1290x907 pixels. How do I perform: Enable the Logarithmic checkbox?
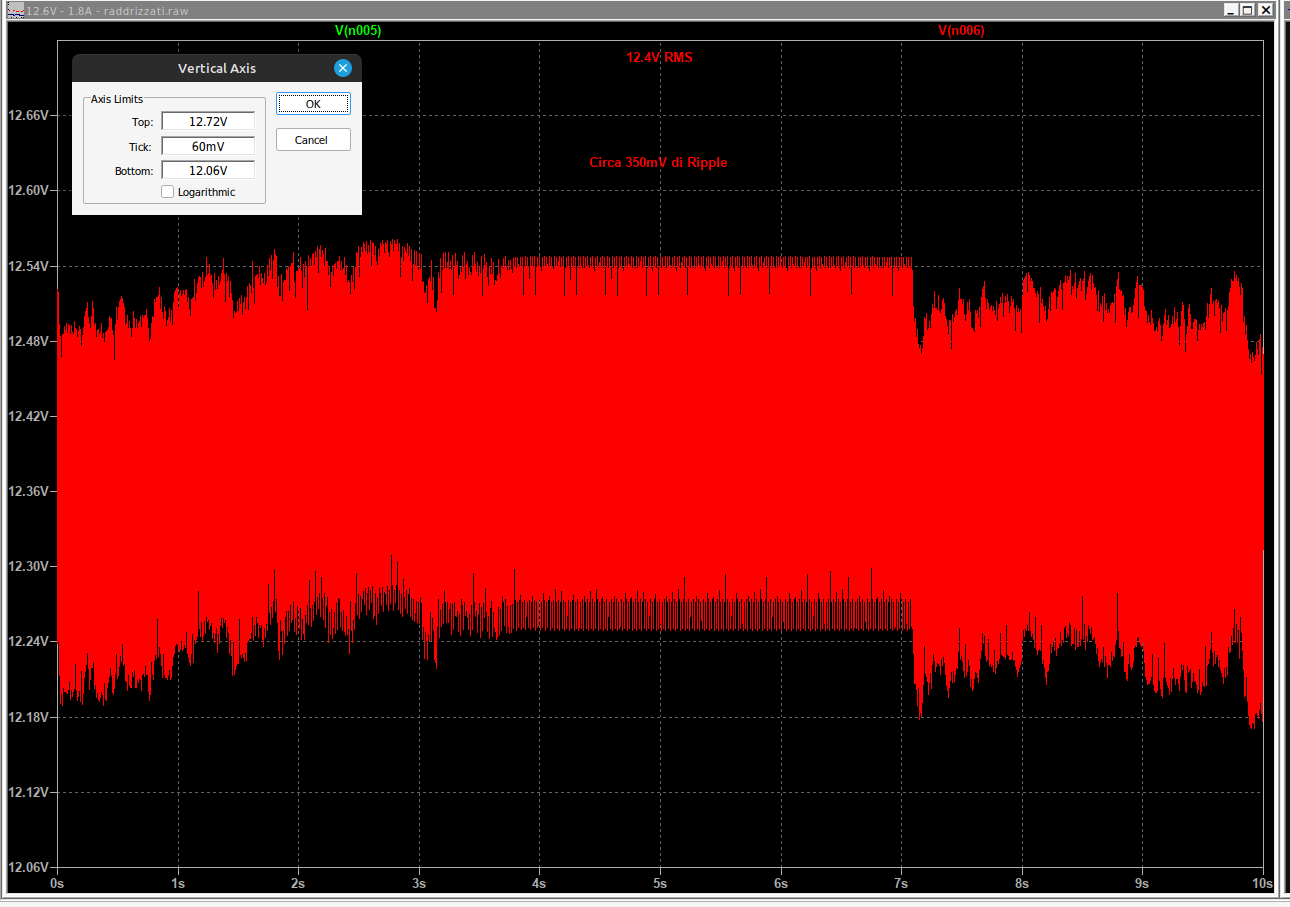[168, 192]
